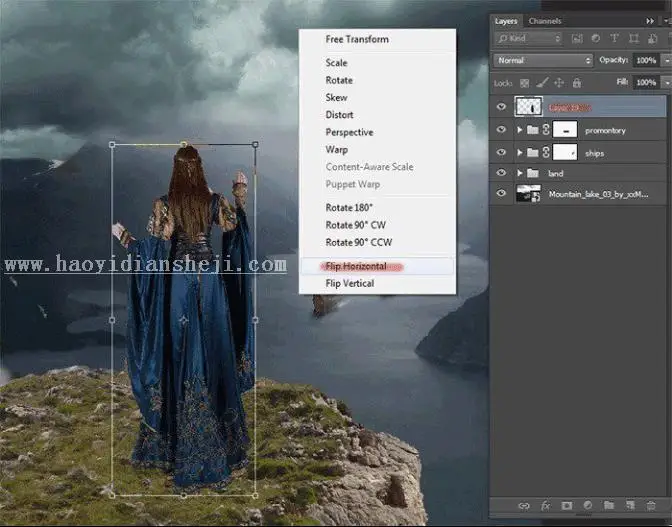Image resolution: width=672 pixels, height=527 pixels.
Task: Choose Rotate 180° from the menu
Action: pos(349,207)
